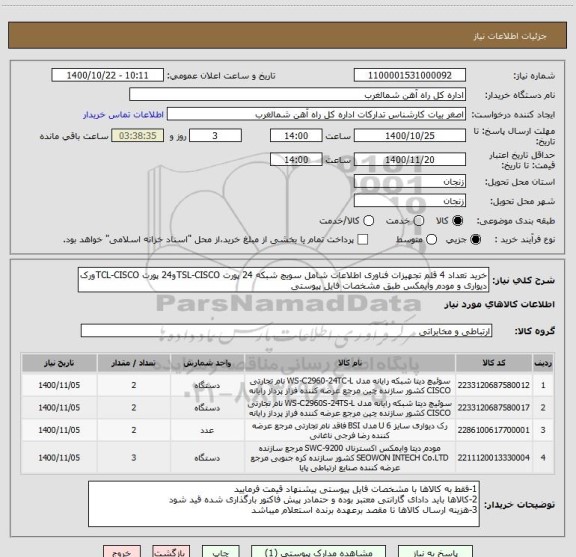
Task: Click the goods group field ارتباطی و مخابراتی
Action: (x=286, y=331)
